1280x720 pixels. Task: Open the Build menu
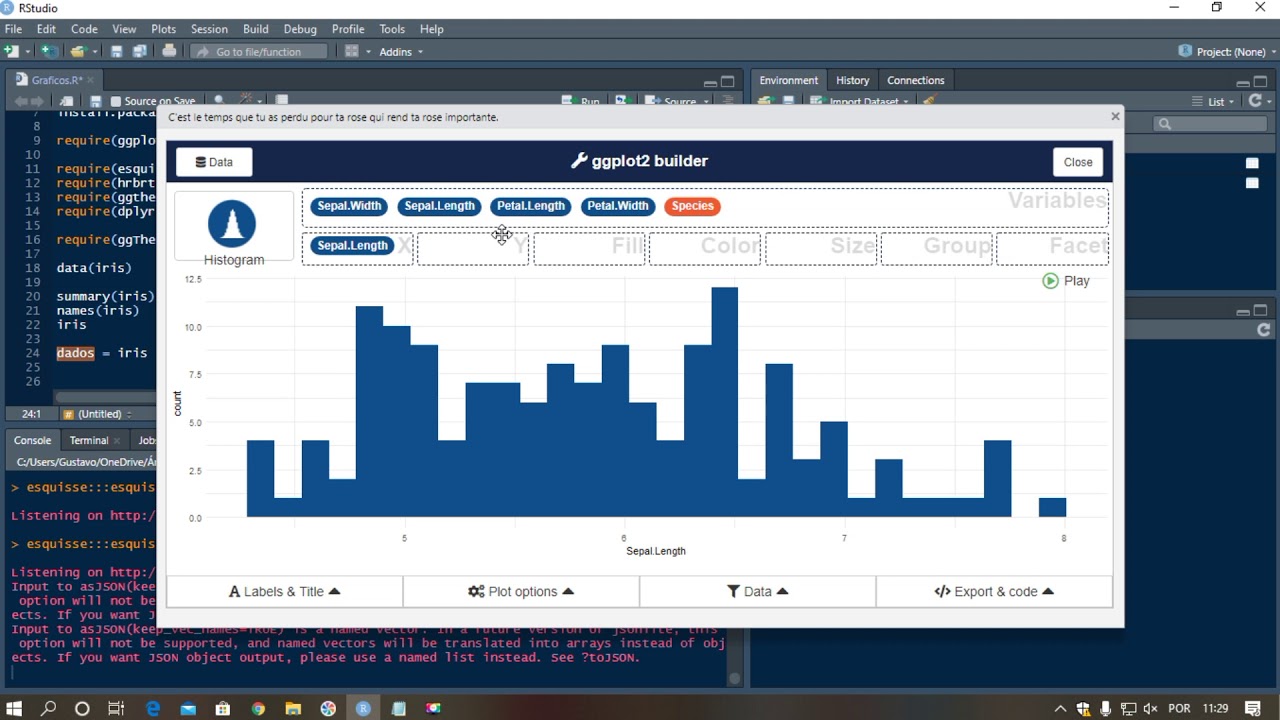255,29
